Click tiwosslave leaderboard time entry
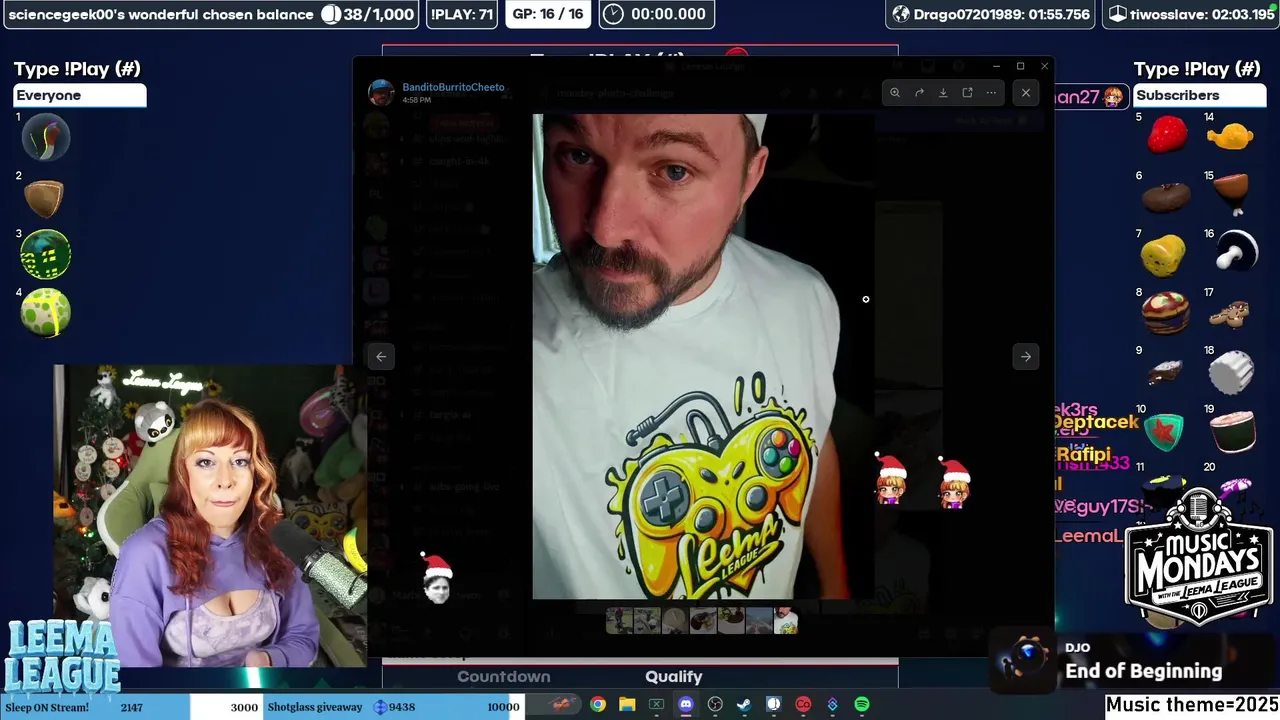This screenshot has height=720, width=1280. 1191,14
